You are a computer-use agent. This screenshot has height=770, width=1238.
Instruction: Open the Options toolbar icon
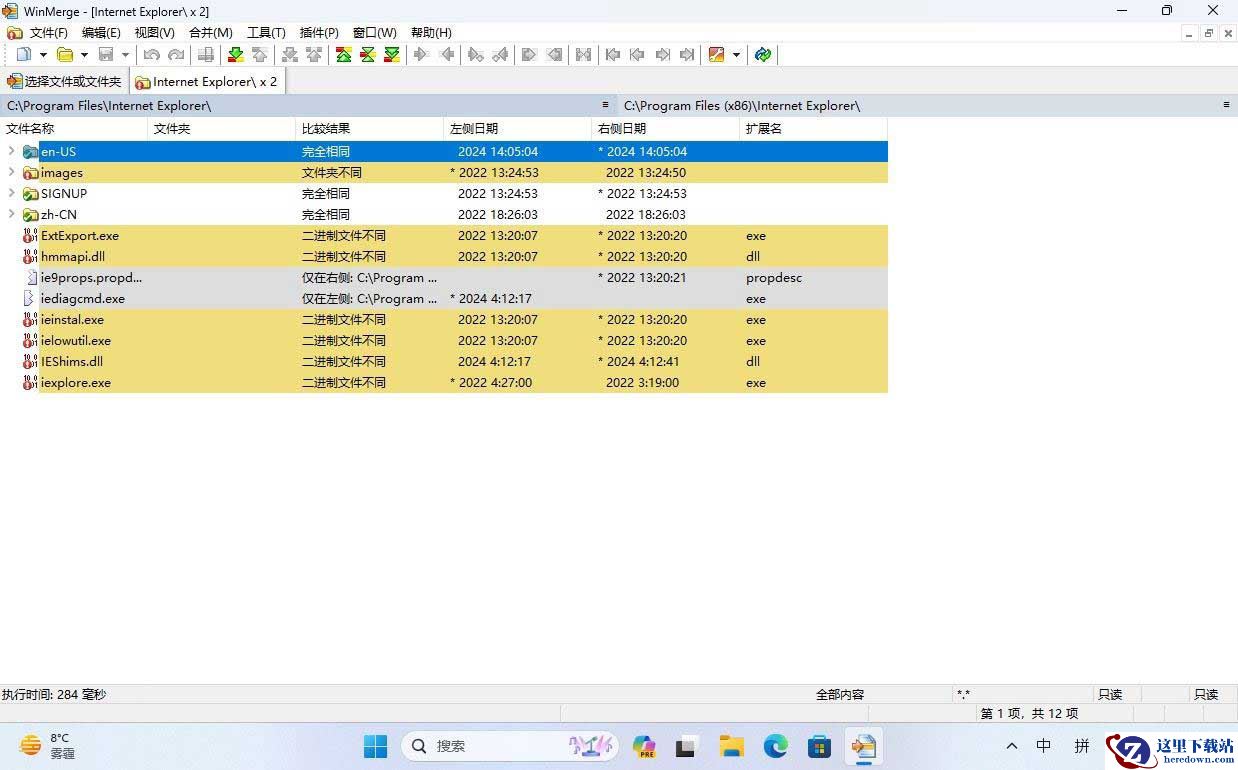click(716, 55)
